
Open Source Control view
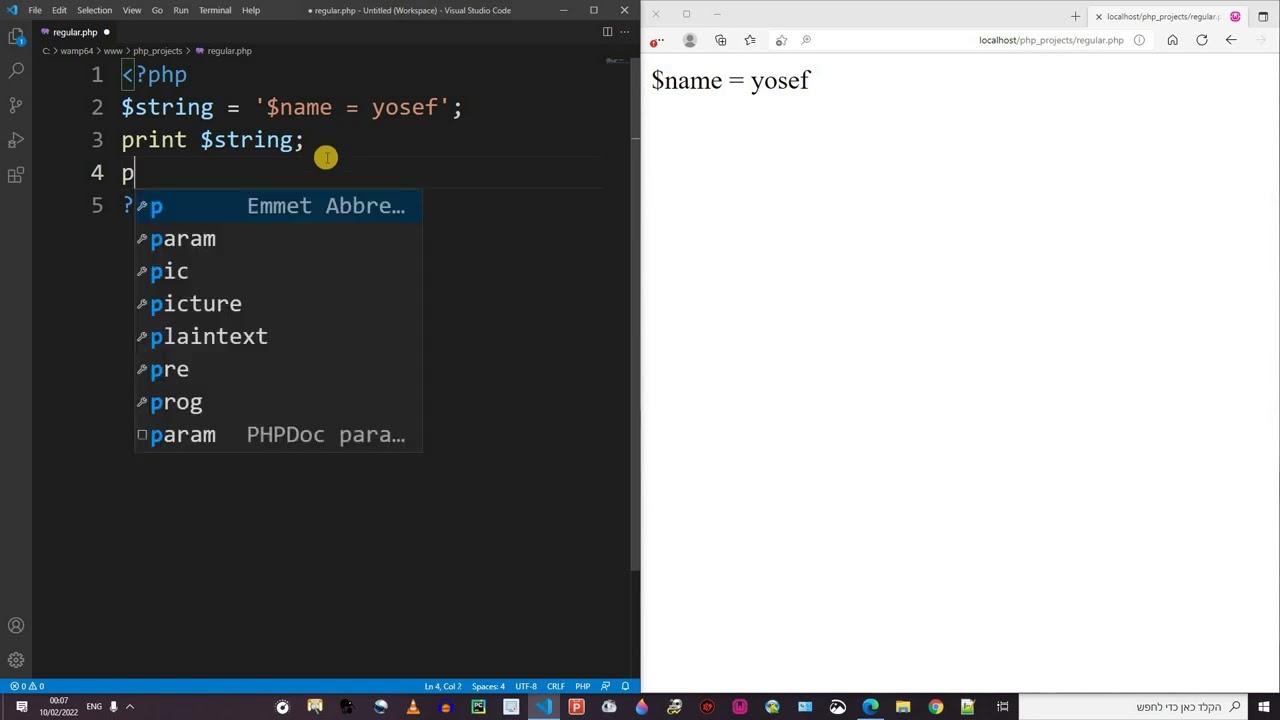pyautogui.click(x=16, y=105)
